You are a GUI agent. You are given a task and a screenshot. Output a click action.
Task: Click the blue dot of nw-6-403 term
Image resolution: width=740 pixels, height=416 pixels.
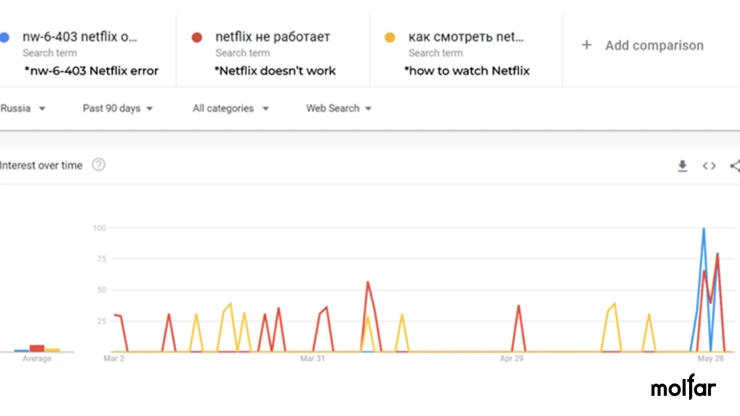tap(4, 37)
